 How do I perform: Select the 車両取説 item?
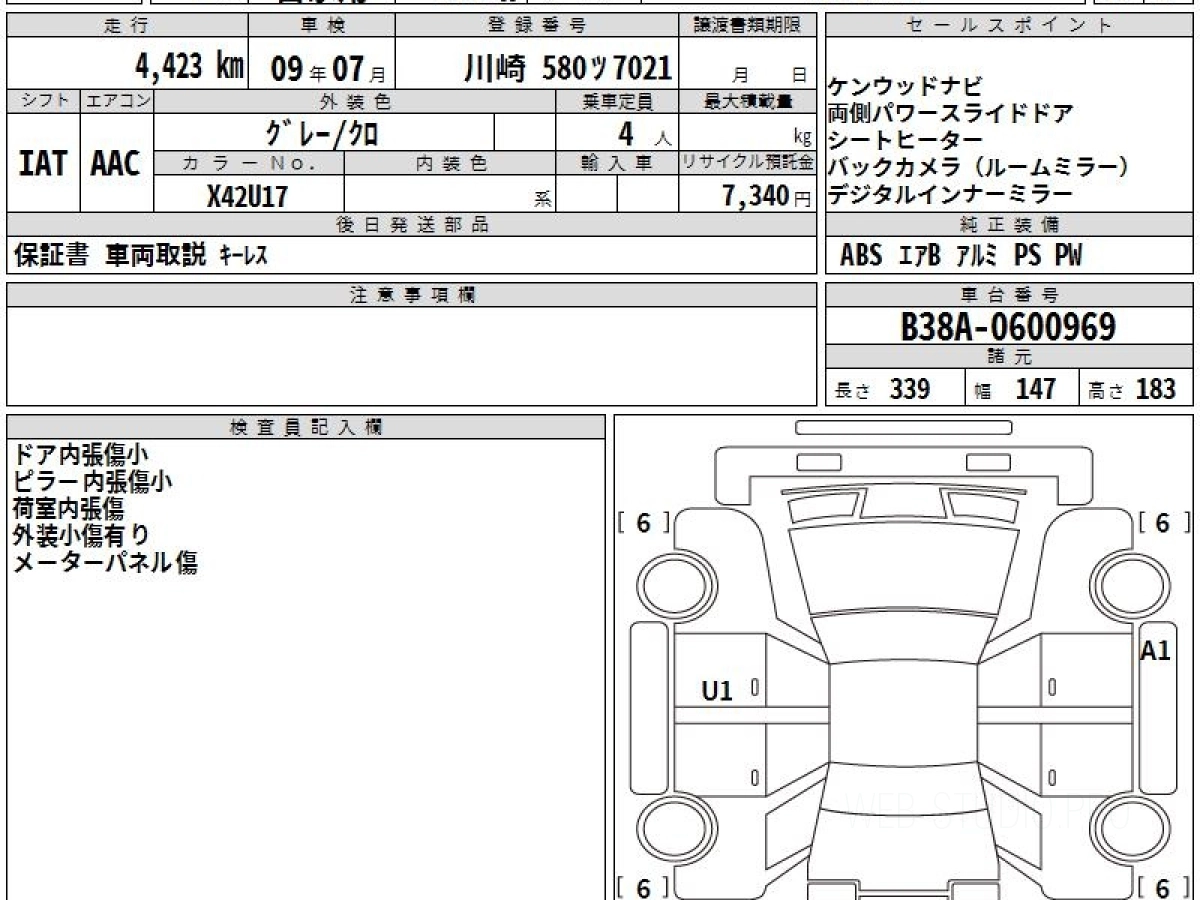pyautogui.click(x=156, y=256)
